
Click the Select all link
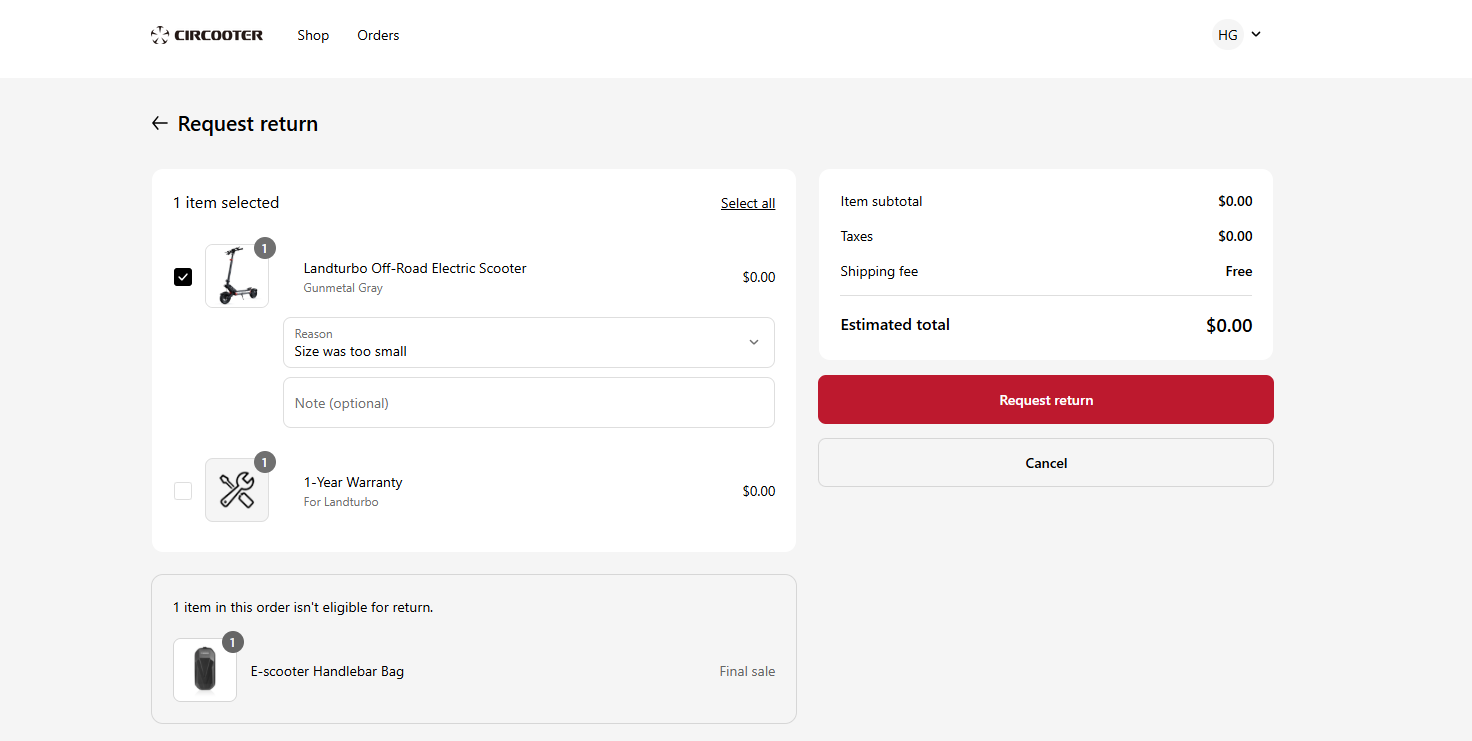click(748, 203)
